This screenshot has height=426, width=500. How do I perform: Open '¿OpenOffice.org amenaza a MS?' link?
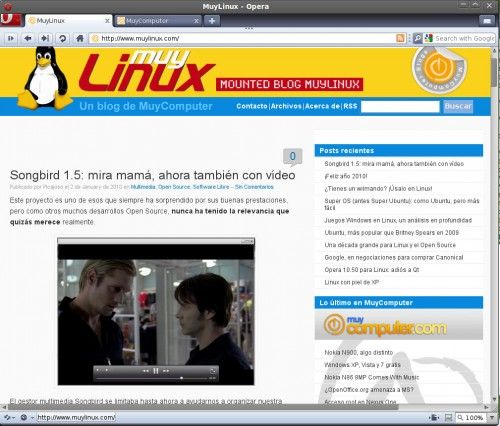click(369, 389)
